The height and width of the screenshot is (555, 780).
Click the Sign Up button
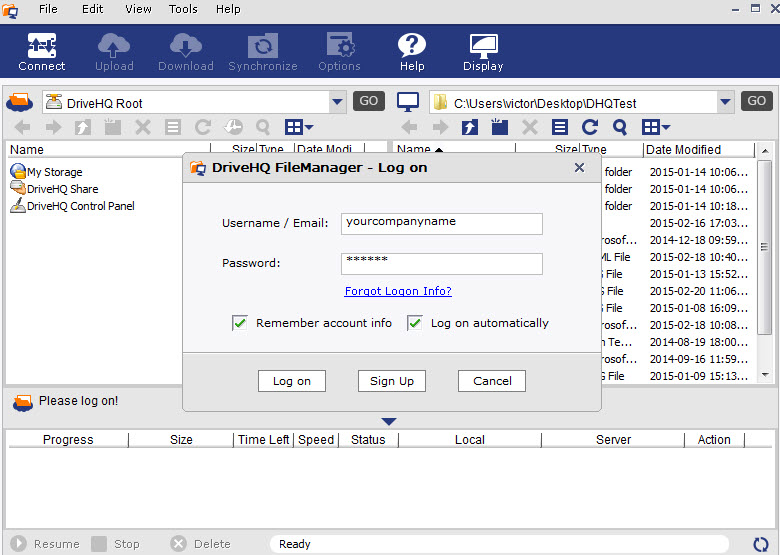[x=392, y=381]
